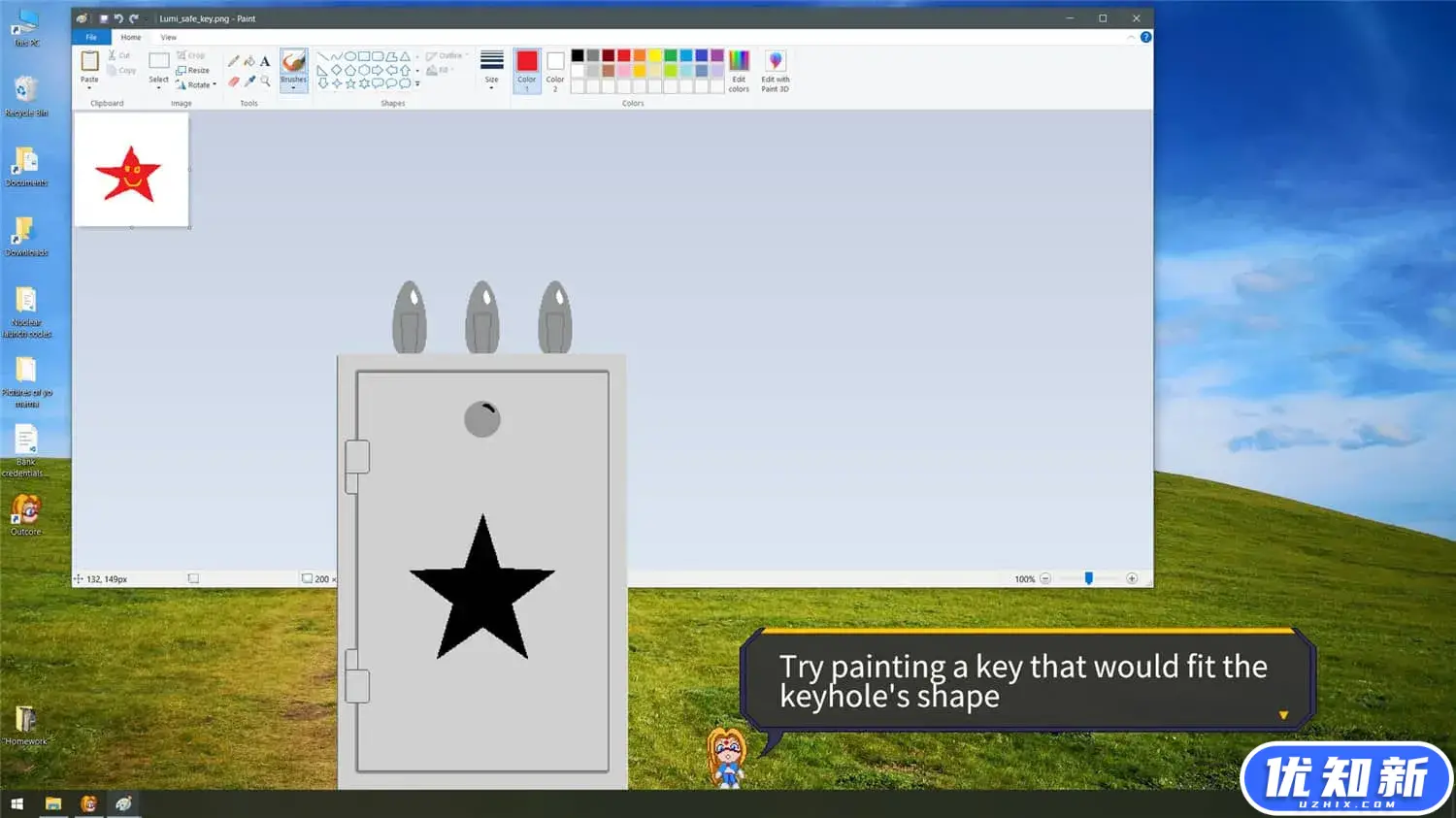Switch to the View tab

168,37
